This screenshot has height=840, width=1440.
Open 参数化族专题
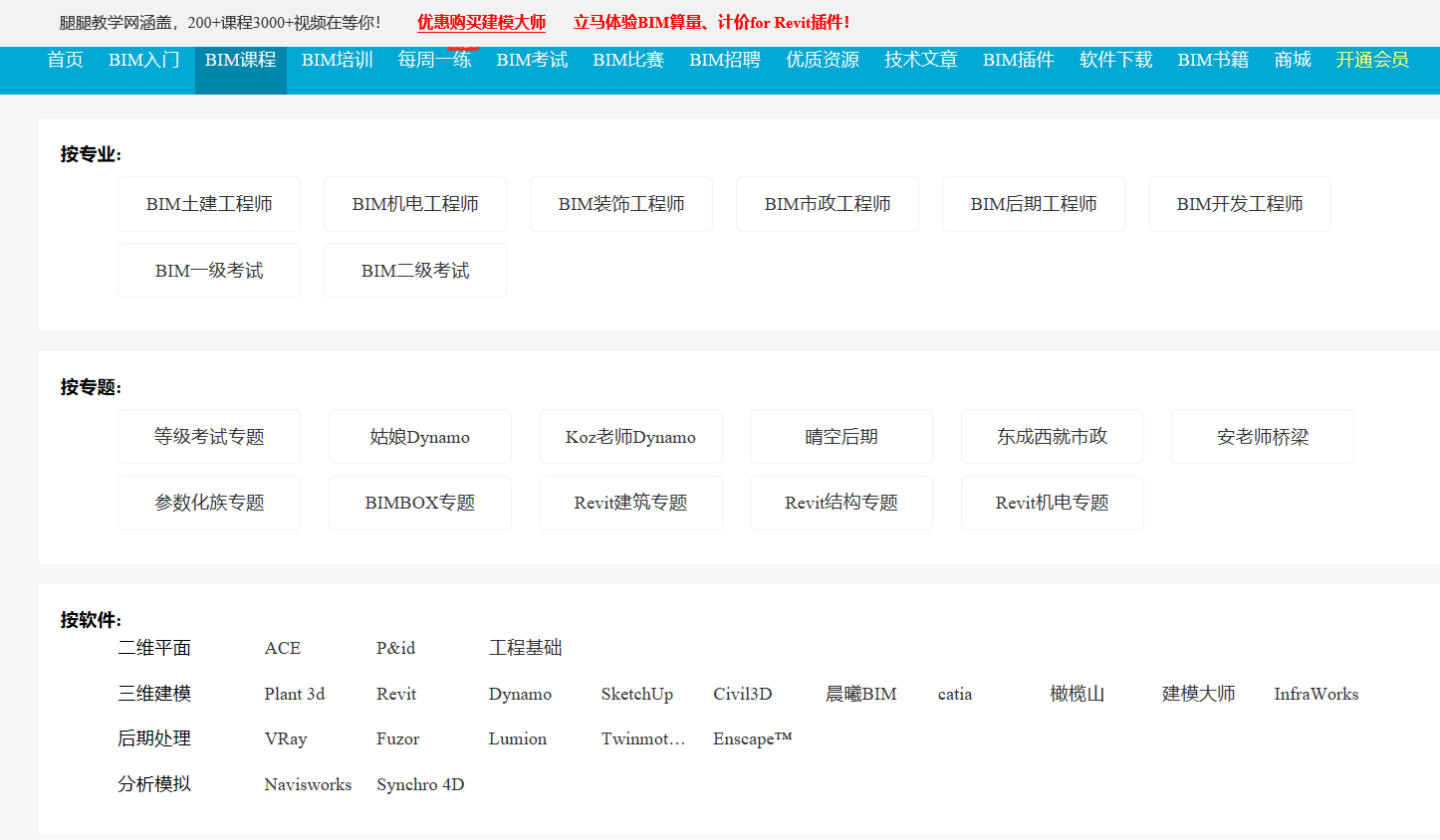point(209,503)
